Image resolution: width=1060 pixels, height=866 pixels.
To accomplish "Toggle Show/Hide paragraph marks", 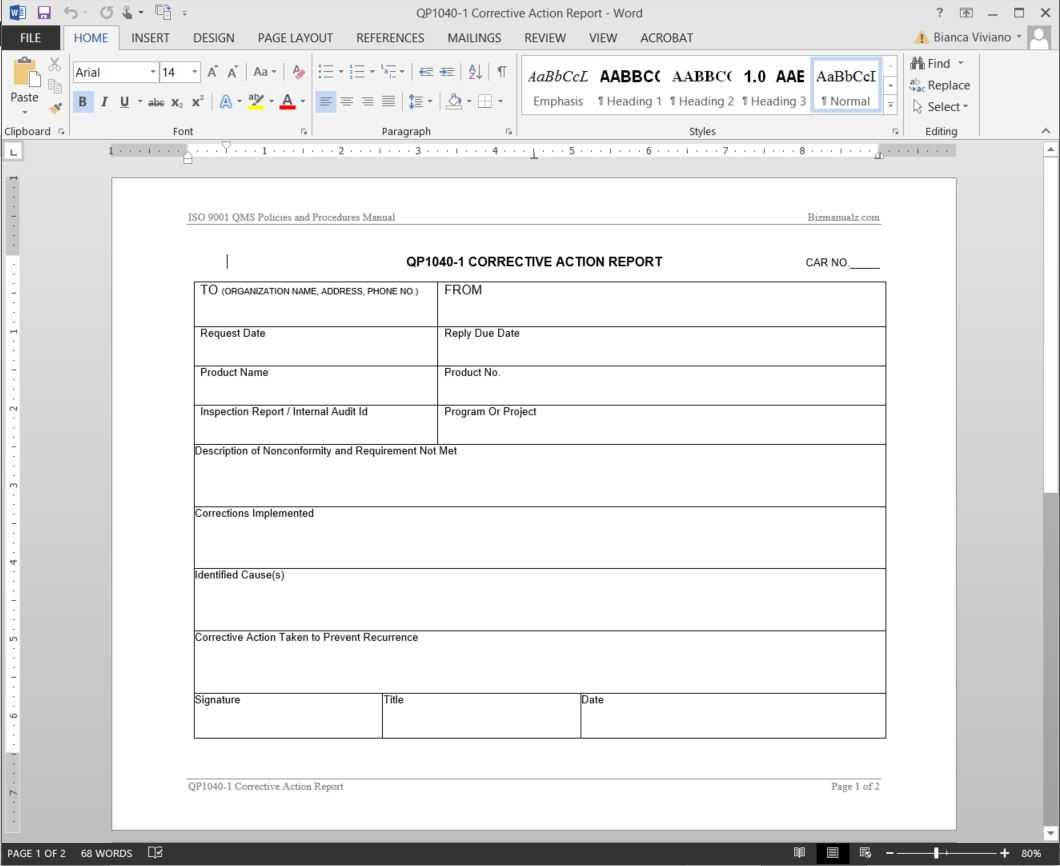I will [x=501, y=72].
